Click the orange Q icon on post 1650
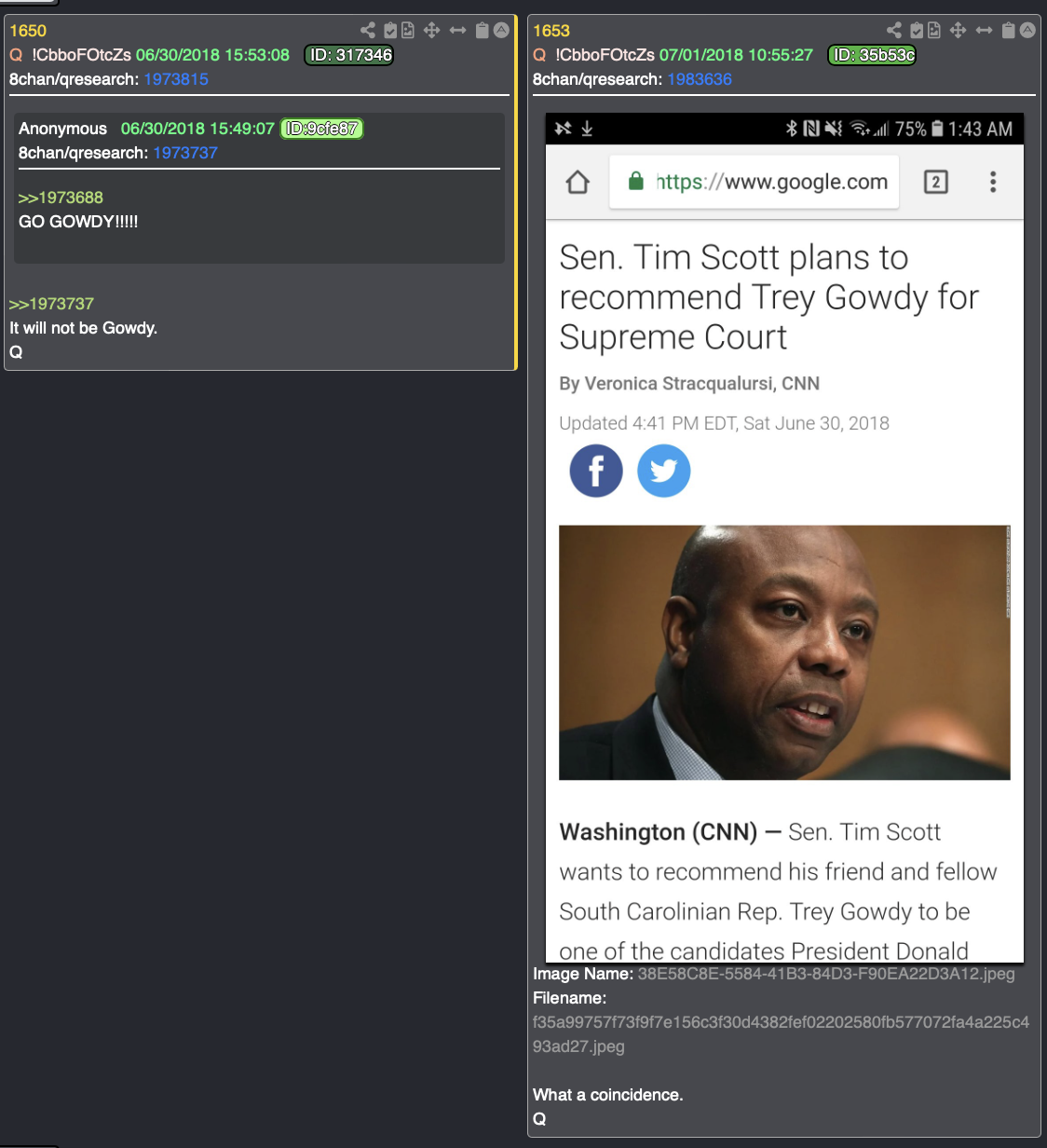Viewport: 1047px width, 1148px height. (16, 55)
